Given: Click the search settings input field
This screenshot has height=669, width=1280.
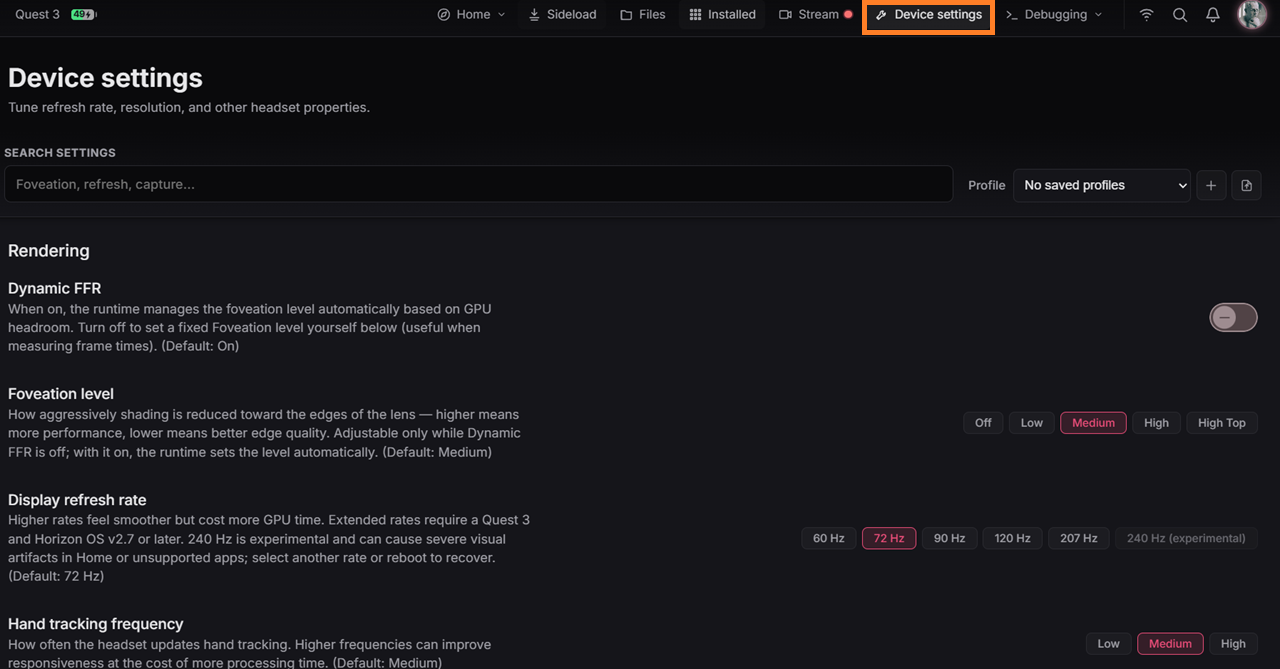Looking at the screenshot, I should pos(478,184).
